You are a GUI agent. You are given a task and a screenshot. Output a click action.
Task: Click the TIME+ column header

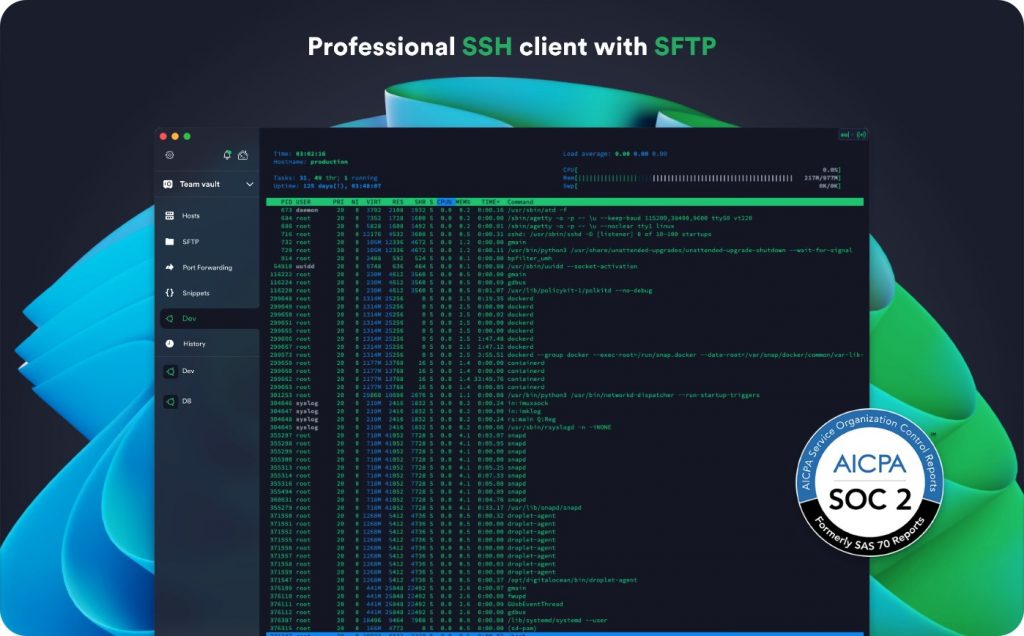point(489,202)
